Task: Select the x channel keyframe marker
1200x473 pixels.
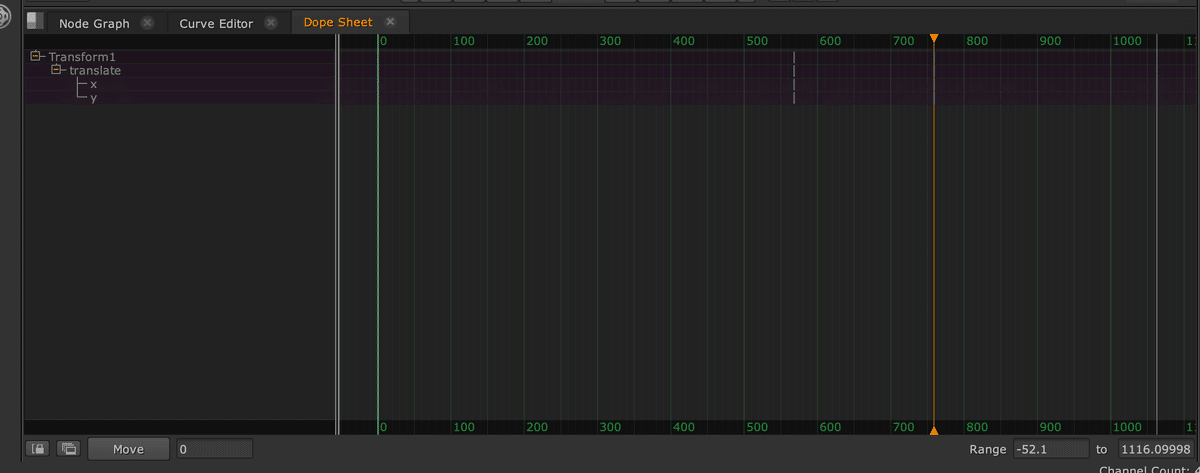Action: [793, 84]
